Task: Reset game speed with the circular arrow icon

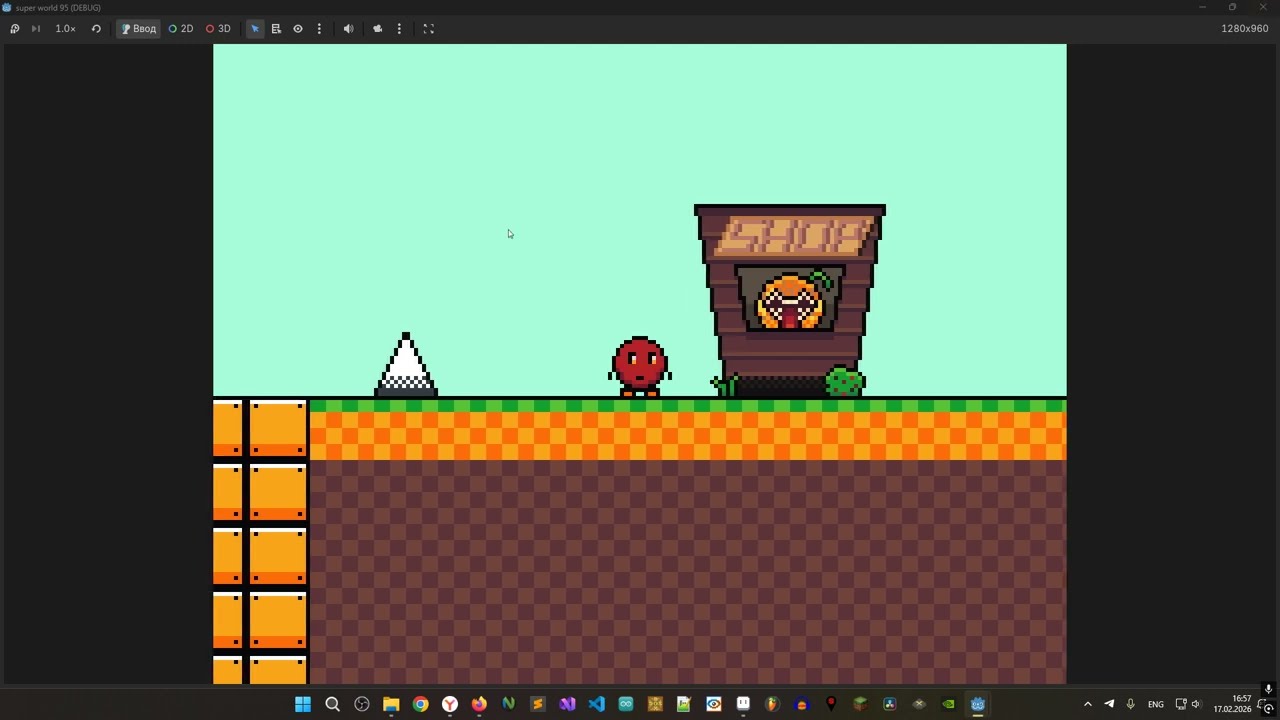Action: [96, 29]
